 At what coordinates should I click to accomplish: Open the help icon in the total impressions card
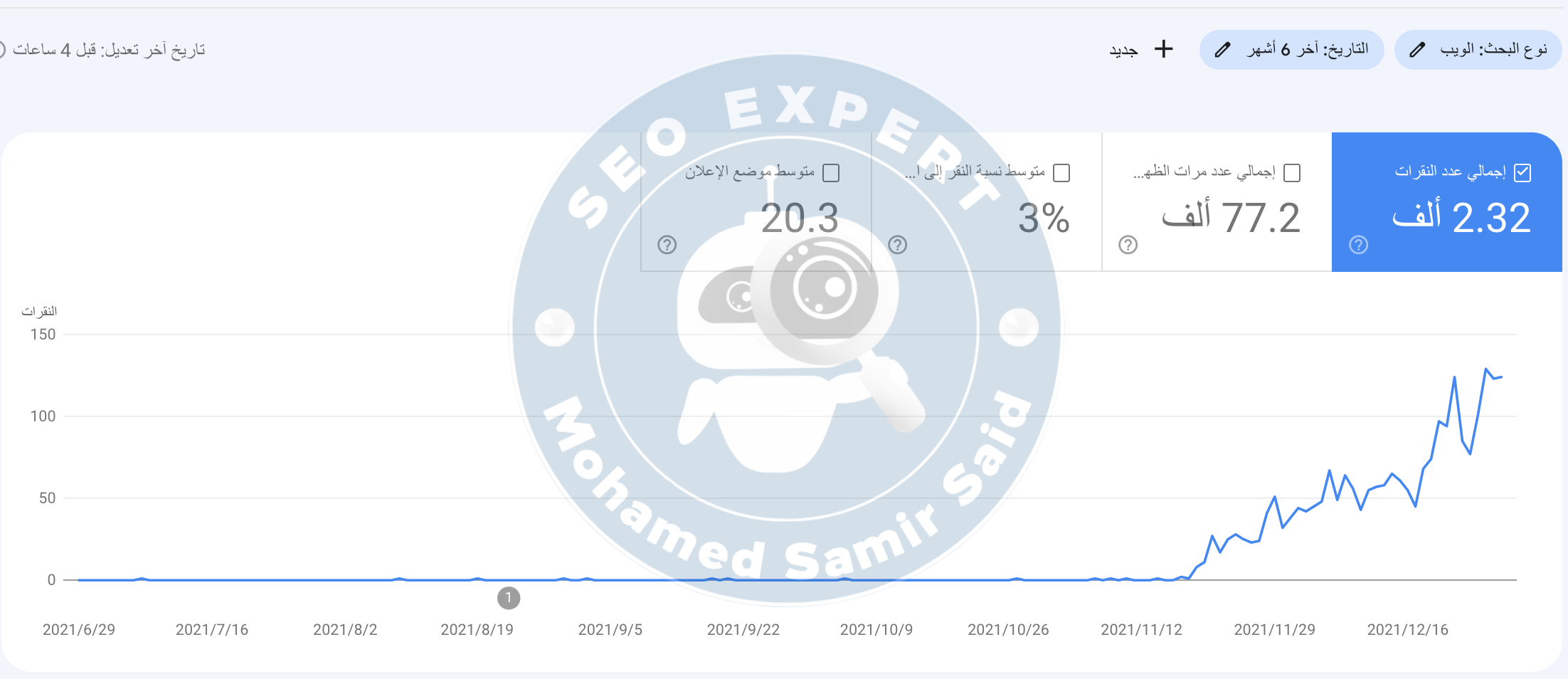click(x=1128, y=245)
